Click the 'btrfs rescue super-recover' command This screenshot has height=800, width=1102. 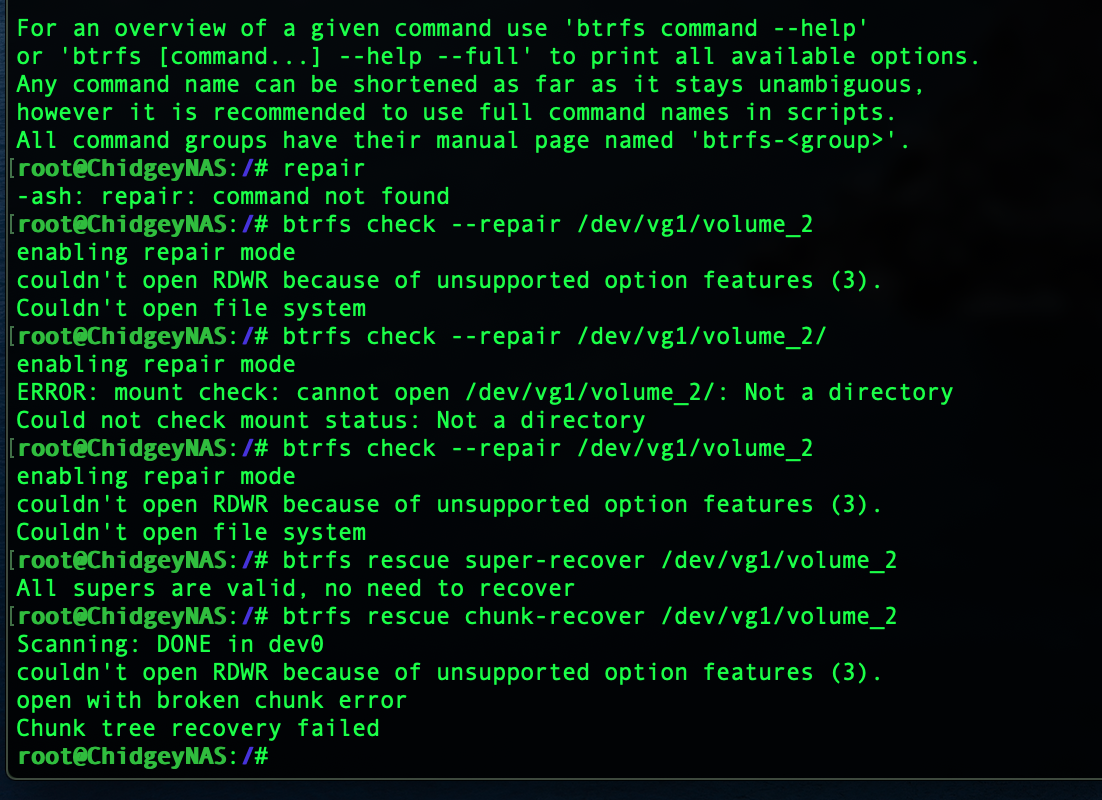[465, 560]
